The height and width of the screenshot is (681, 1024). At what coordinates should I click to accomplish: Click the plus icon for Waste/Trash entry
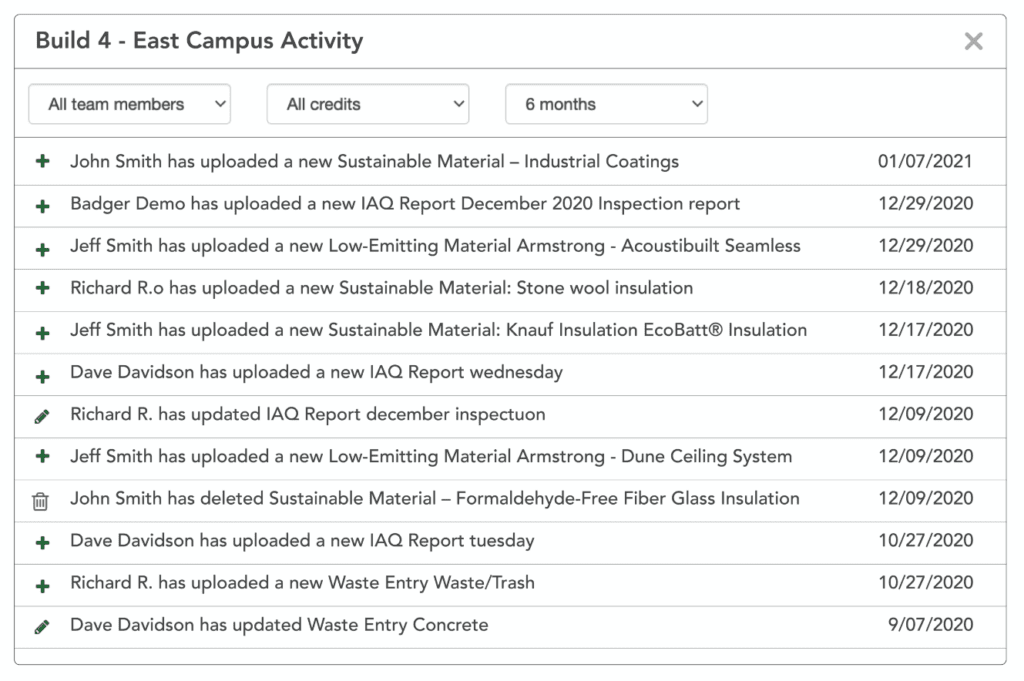point(42,584)
